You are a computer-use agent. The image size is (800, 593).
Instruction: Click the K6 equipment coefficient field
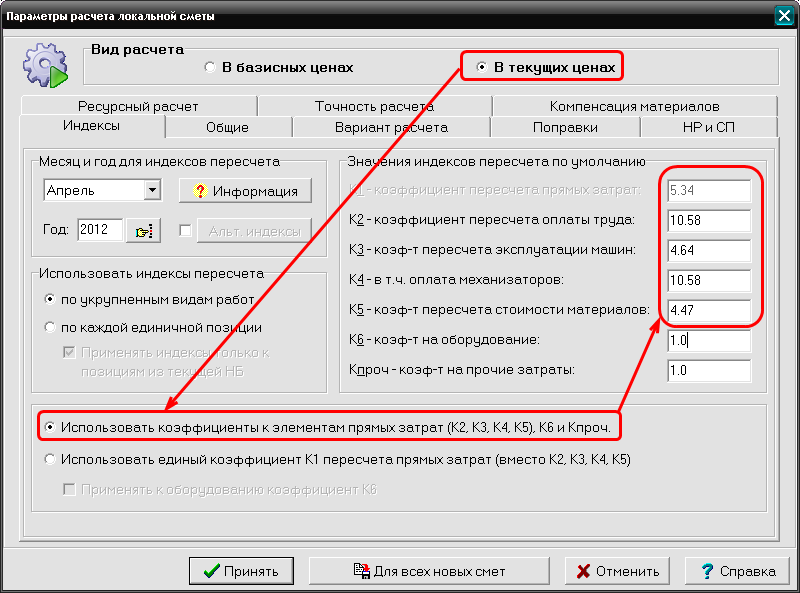pos(709,340)
